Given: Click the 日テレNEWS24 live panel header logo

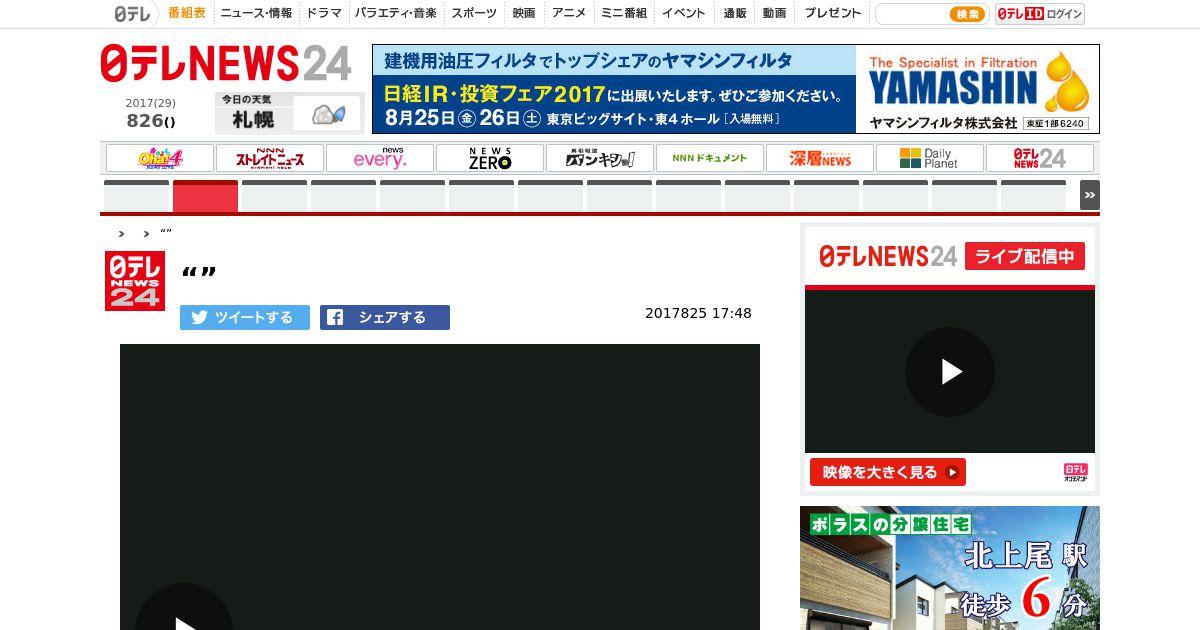Looking at the screenshot, I should (x=888, y=256).
